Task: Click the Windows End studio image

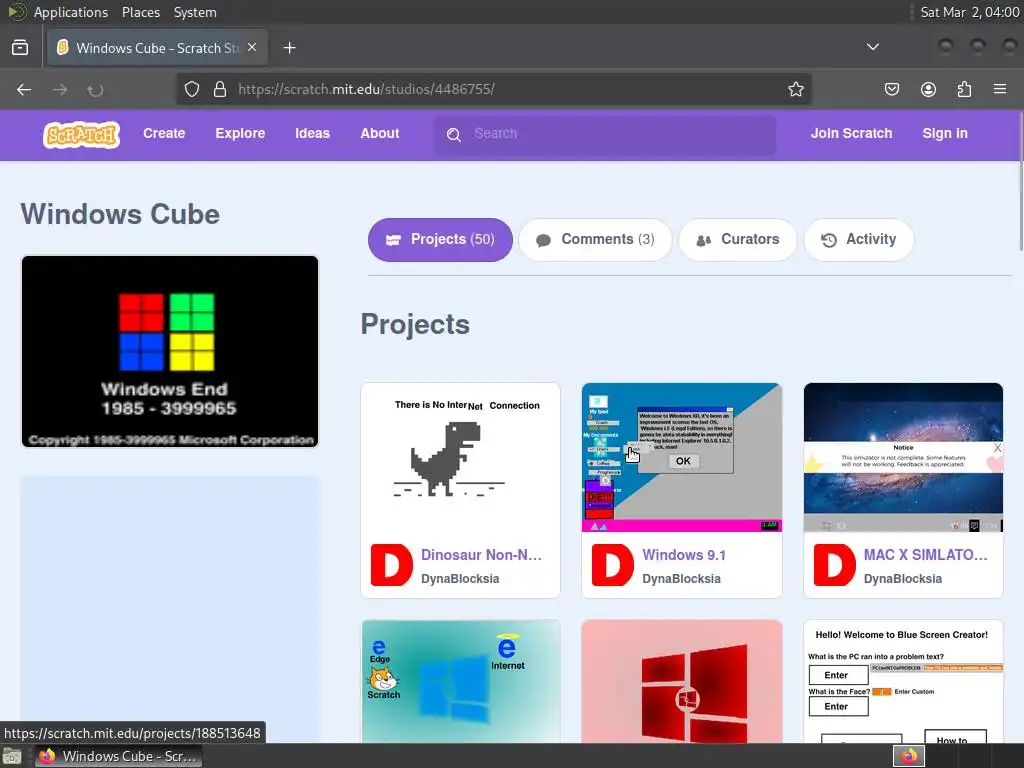Action: pos(170,351)
